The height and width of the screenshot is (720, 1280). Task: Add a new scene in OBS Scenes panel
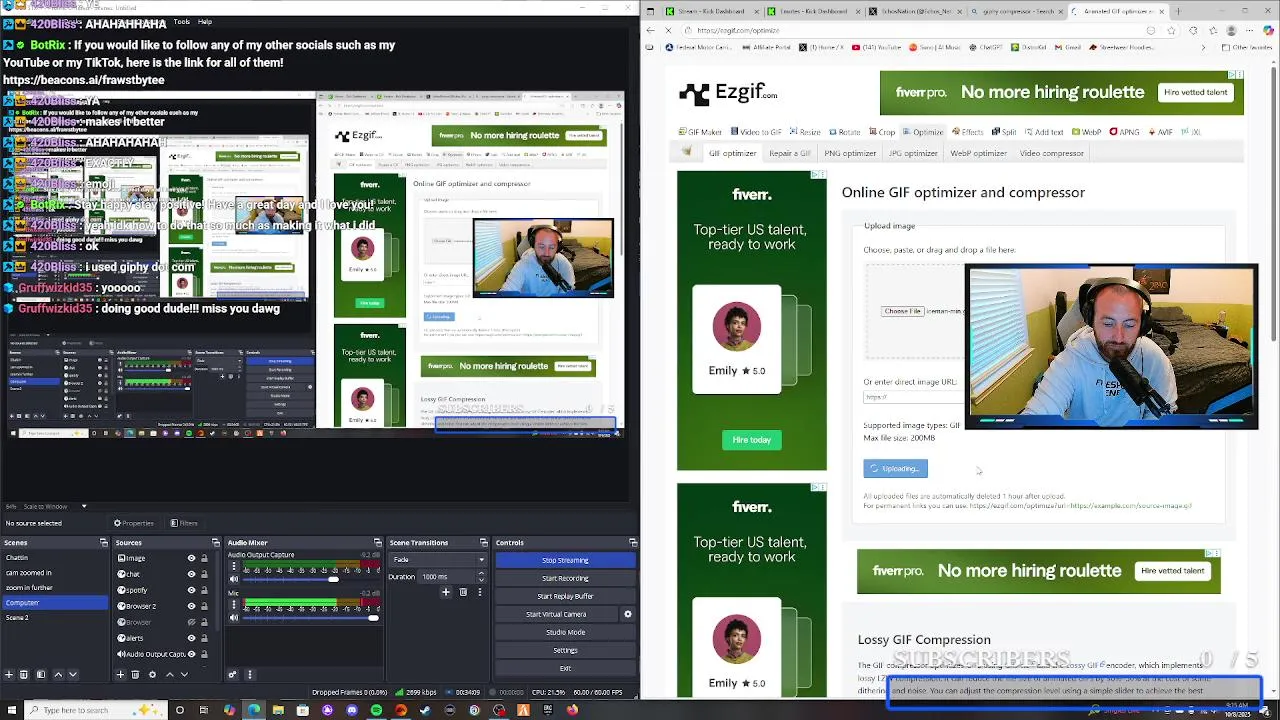tap(9, 674)
